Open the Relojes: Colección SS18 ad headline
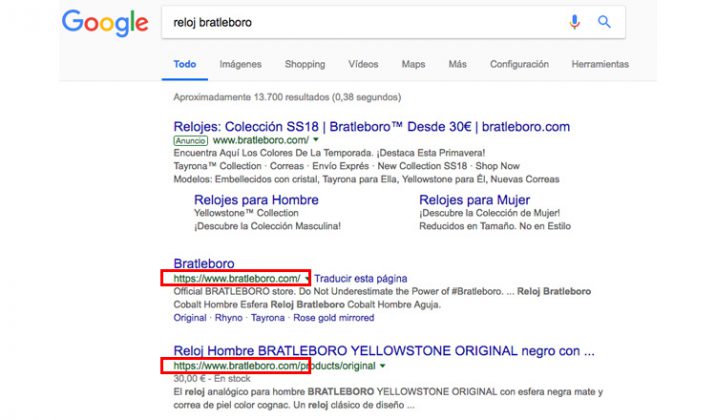Screen dimensions: 716x420 [x=371, y=127]
